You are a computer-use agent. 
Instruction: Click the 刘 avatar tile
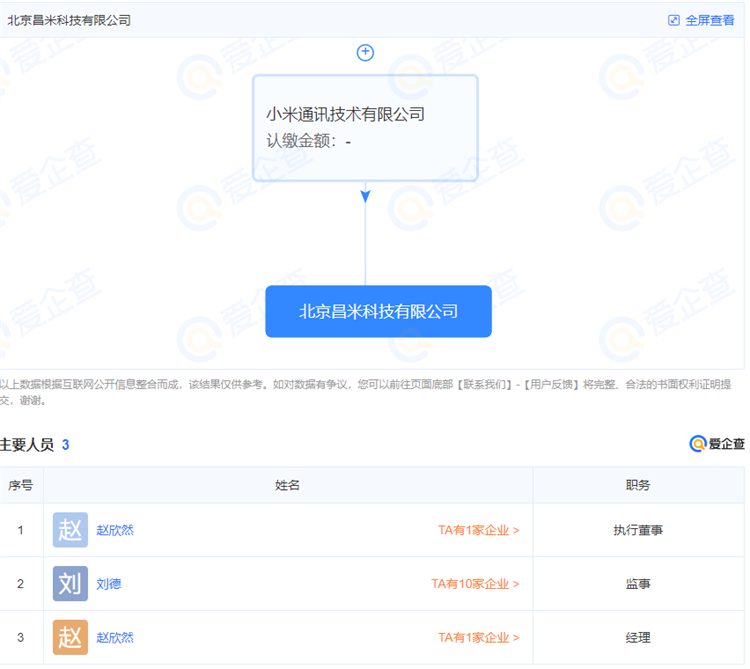[70, 583]
